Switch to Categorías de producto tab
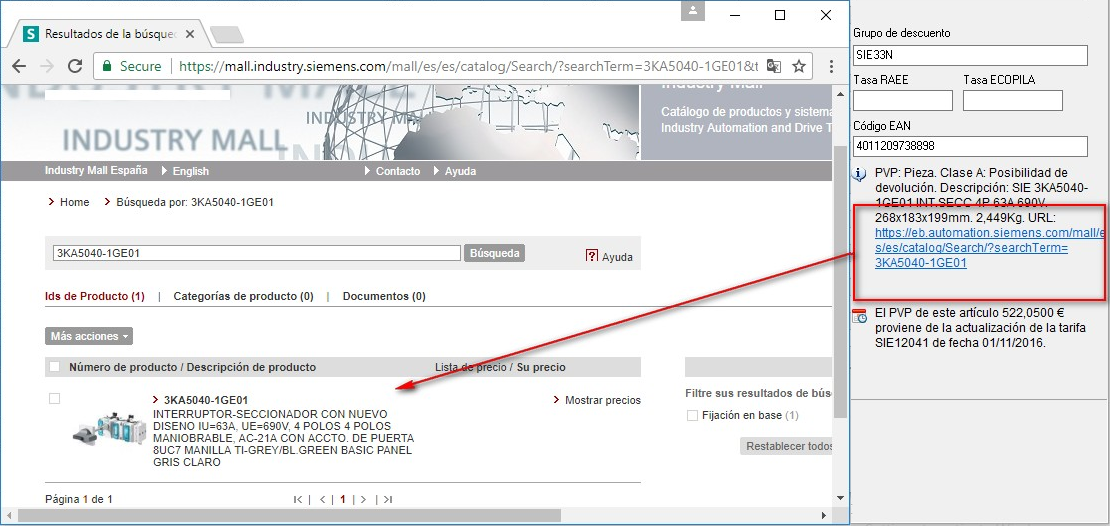Viewport: 1110px width, 526px height. click(244, 297)
